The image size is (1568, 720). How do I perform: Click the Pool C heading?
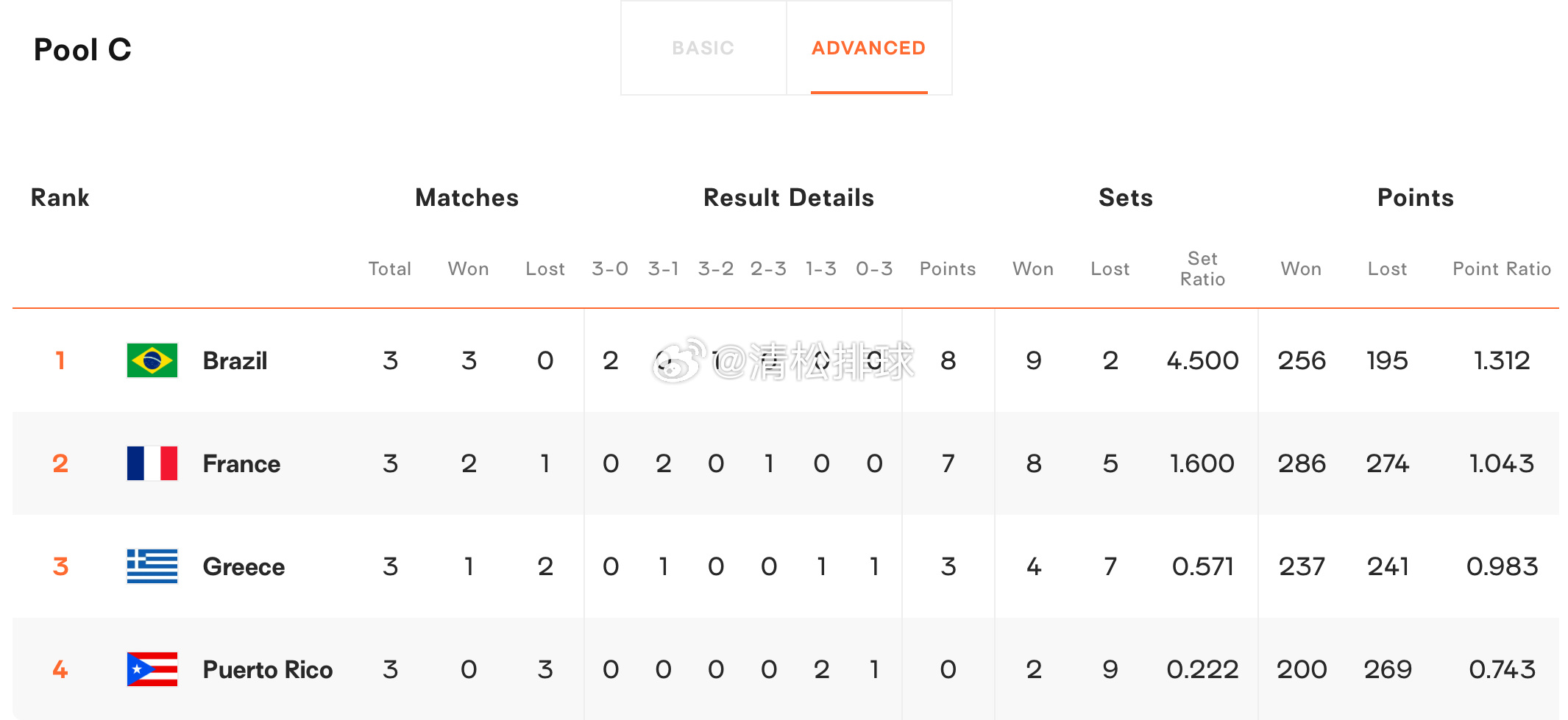[x=82, y=50]
